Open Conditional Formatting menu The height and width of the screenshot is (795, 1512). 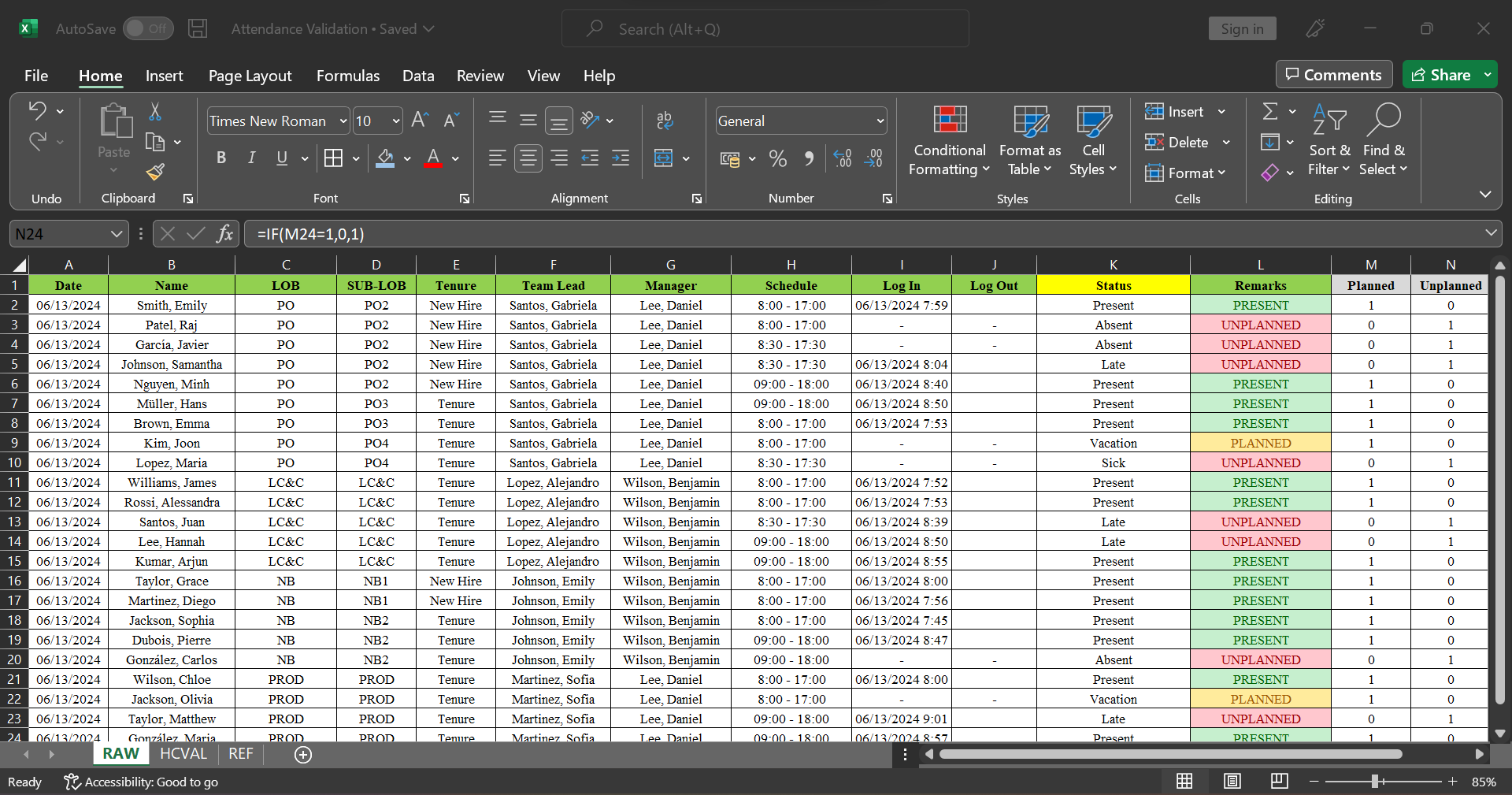[949, 140]
